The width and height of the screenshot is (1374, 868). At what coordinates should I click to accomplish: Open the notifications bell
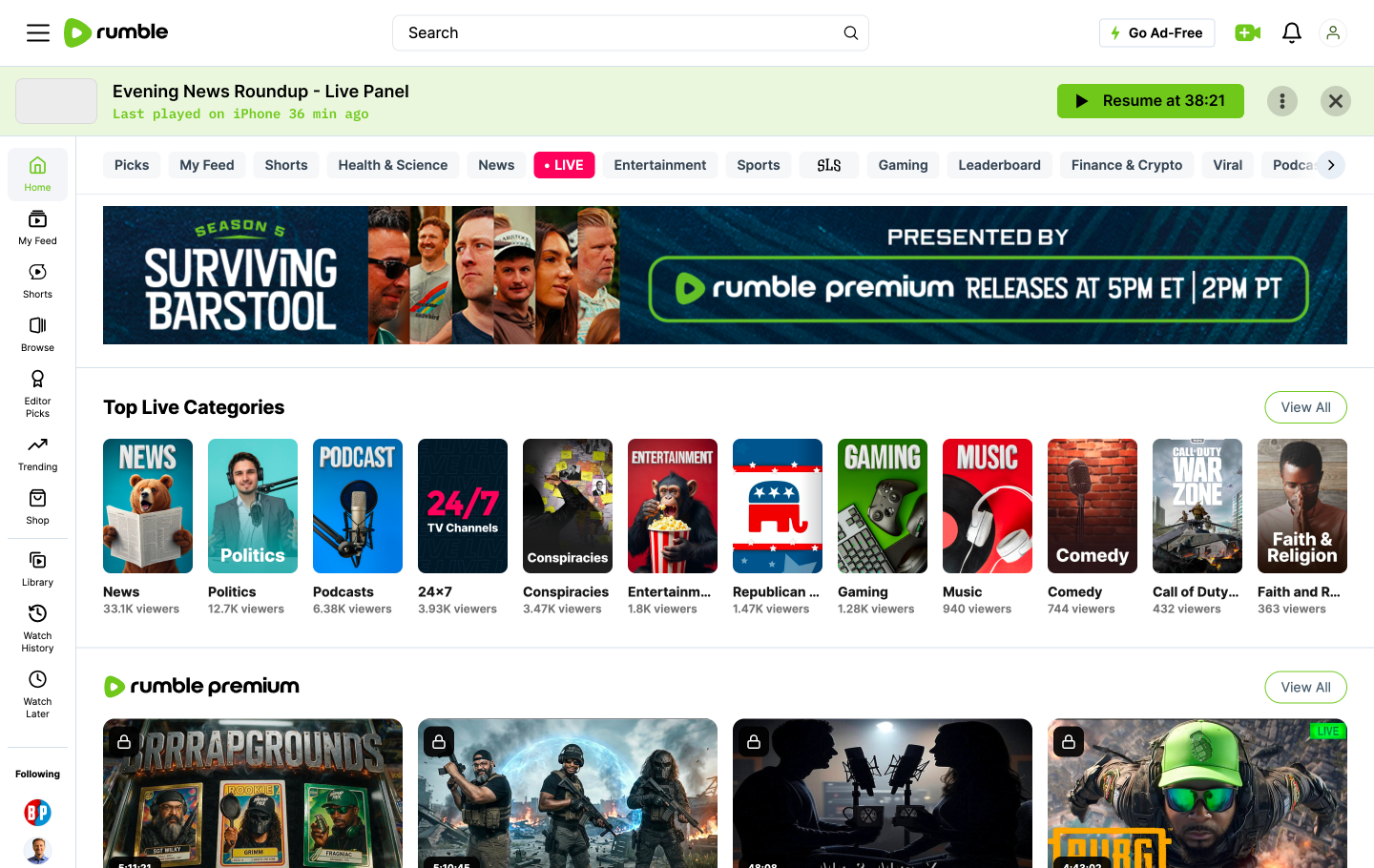(1292, 33)
